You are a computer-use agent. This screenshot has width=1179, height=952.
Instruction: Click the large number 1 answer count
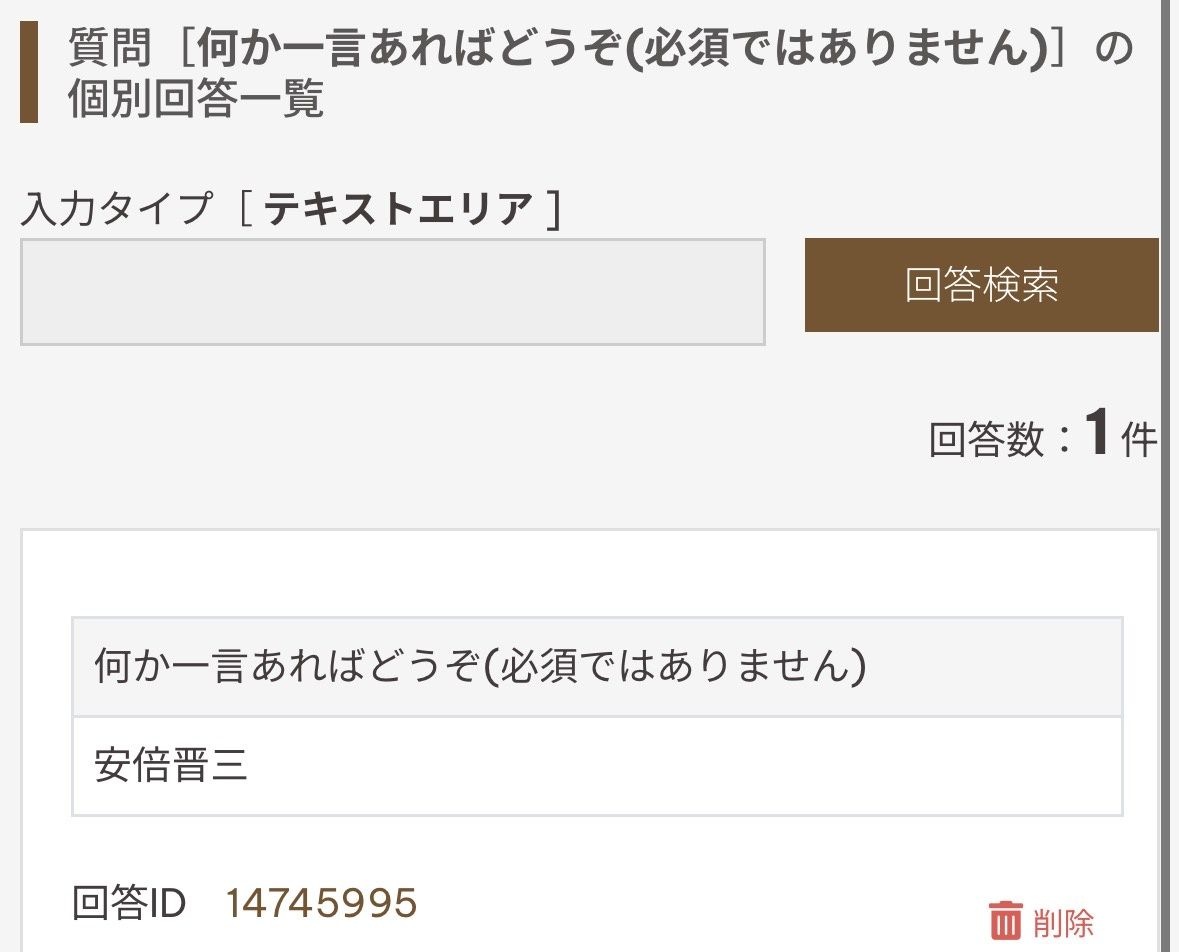click(1097, 435)
